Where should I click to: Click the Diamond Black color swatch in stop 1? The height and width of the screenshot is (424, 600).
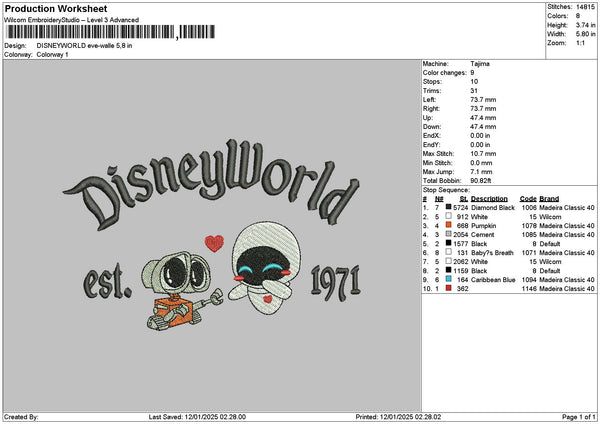pyautogui.click(x=448, y=207)
